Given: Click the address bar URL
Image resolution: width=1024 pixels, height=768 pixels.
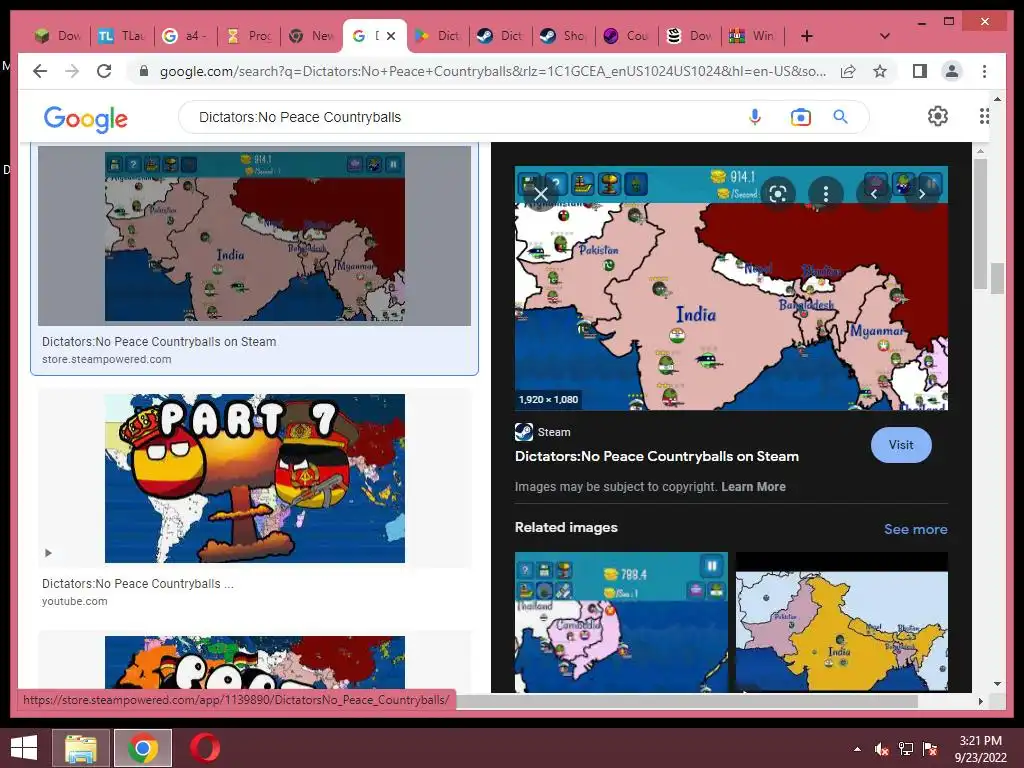Looking at the screenshot, I should coord(493,71).
